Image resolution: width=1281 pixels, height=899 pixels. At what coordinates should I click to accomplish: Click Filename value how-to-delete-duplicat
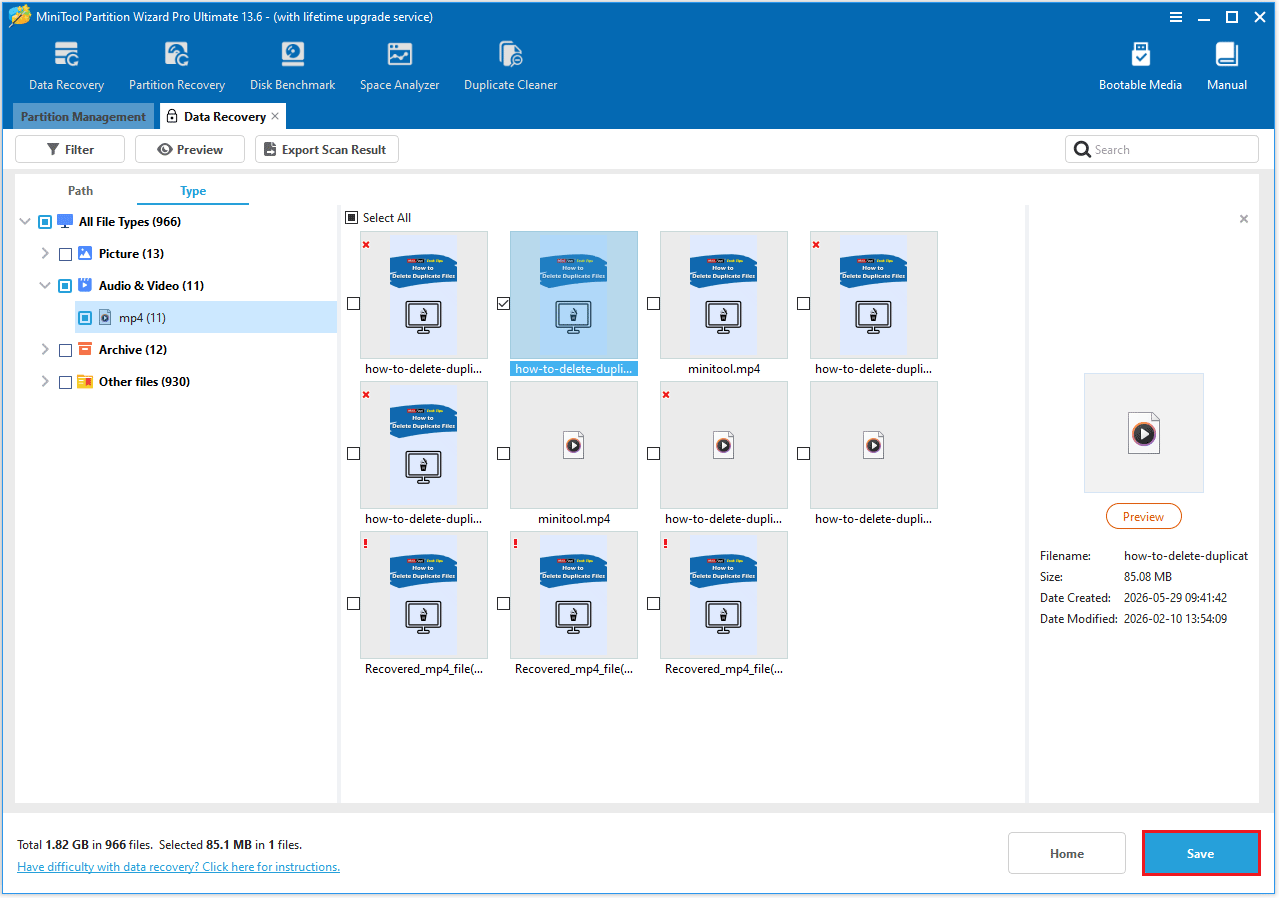[1186, 556]
